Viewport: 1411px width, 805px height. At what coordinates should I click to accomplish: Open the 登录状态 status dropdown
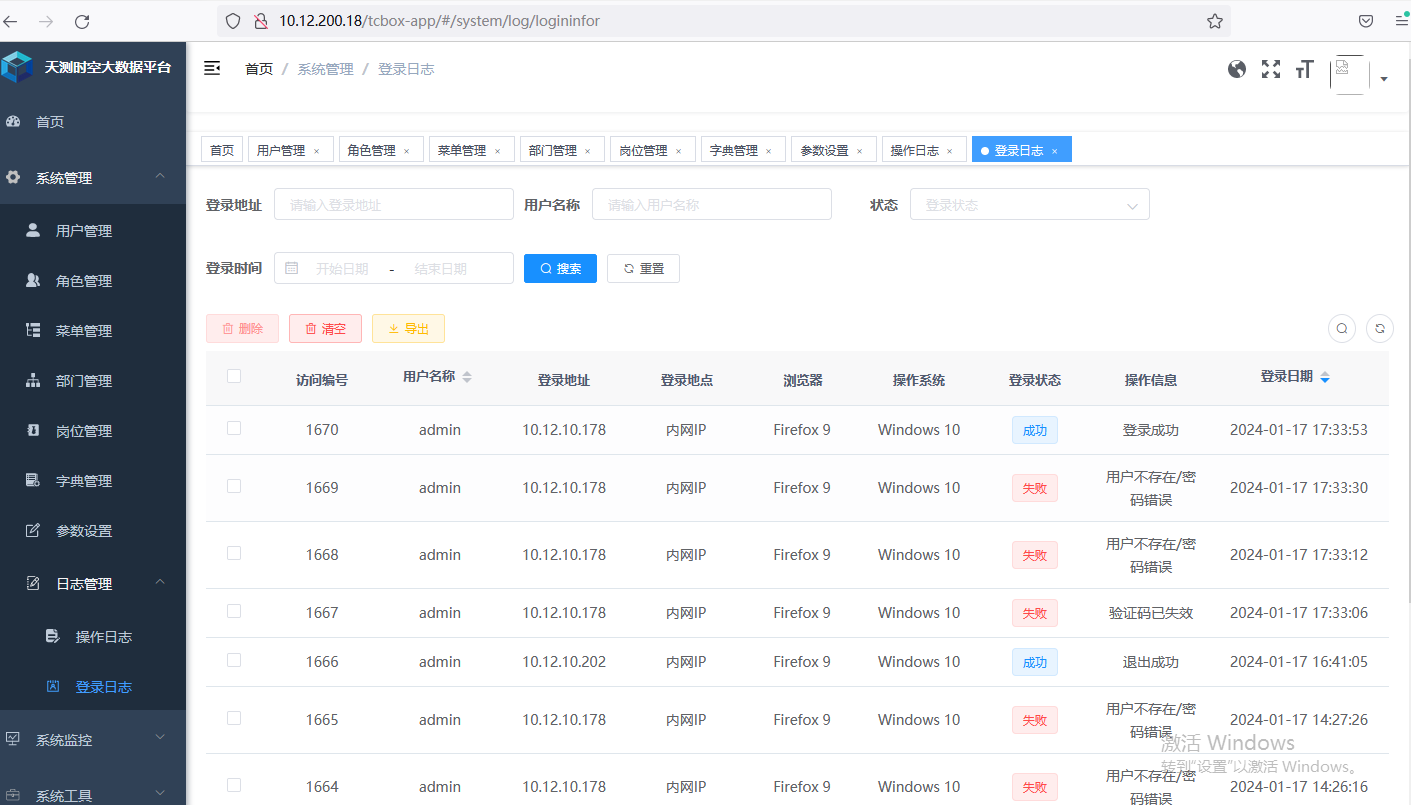click(x=1029, y=205)
